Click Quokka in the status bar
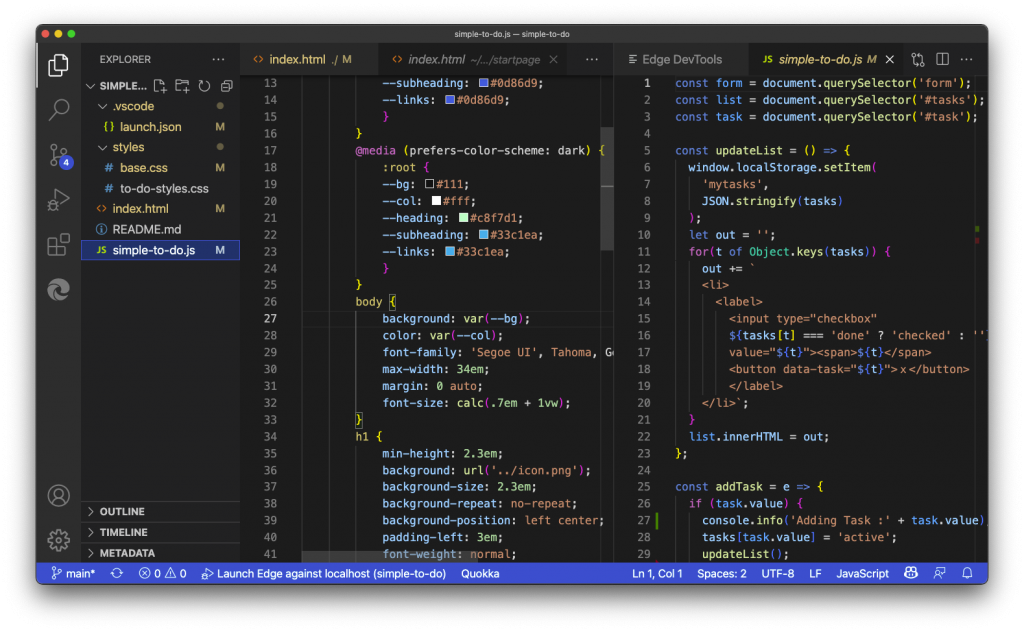1024x632 pixels. pos(480,573)
